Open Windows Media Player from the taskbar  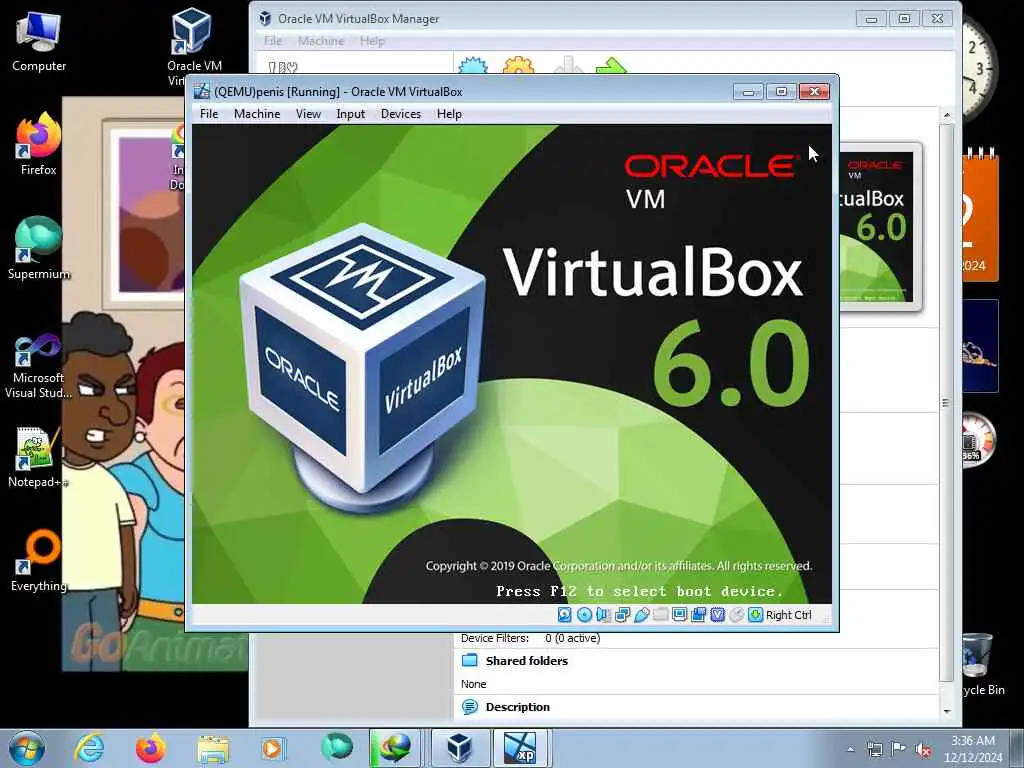273,748
